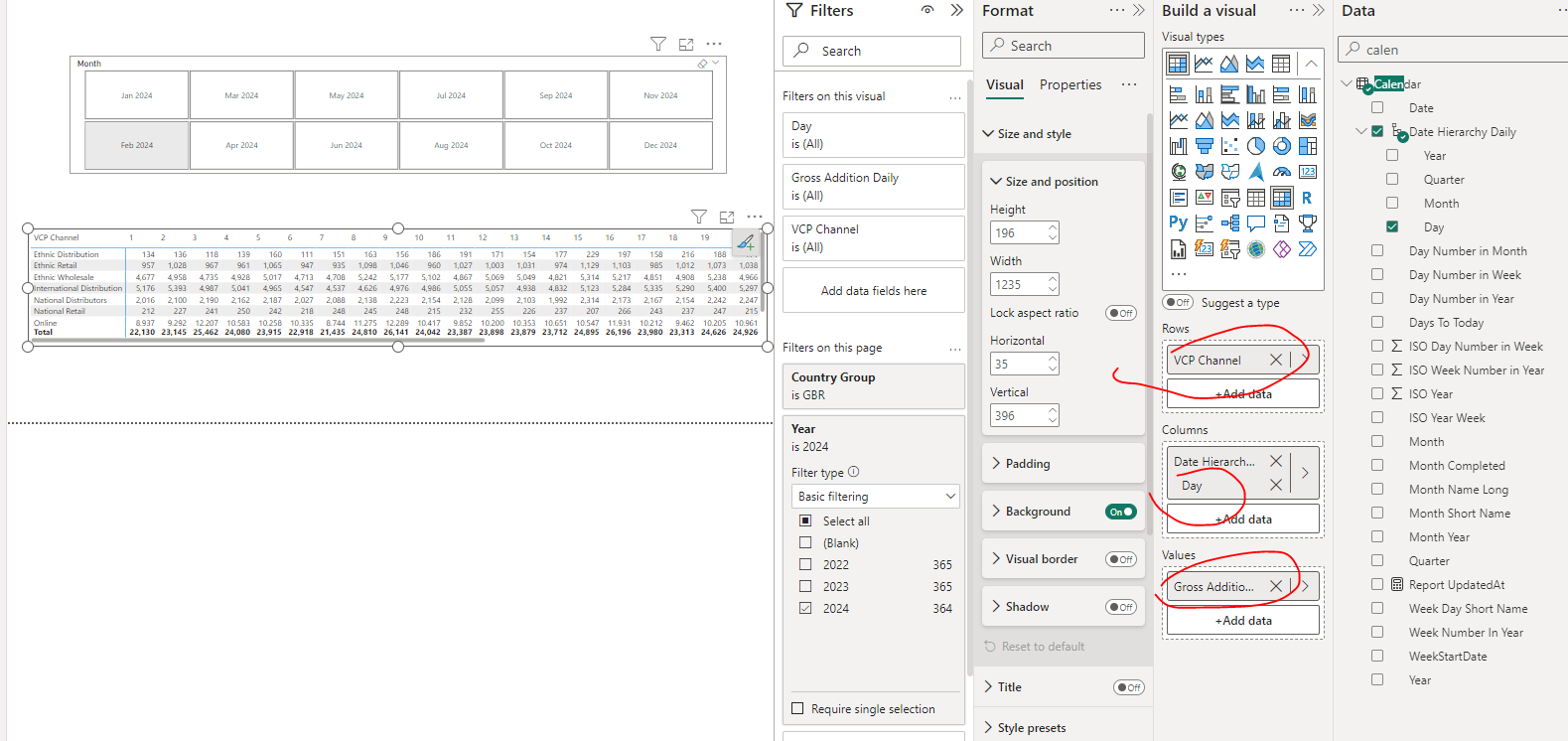Remove VCP Channel from Rows
This screenshot has width=1568, height=741.
point(1276,360)
